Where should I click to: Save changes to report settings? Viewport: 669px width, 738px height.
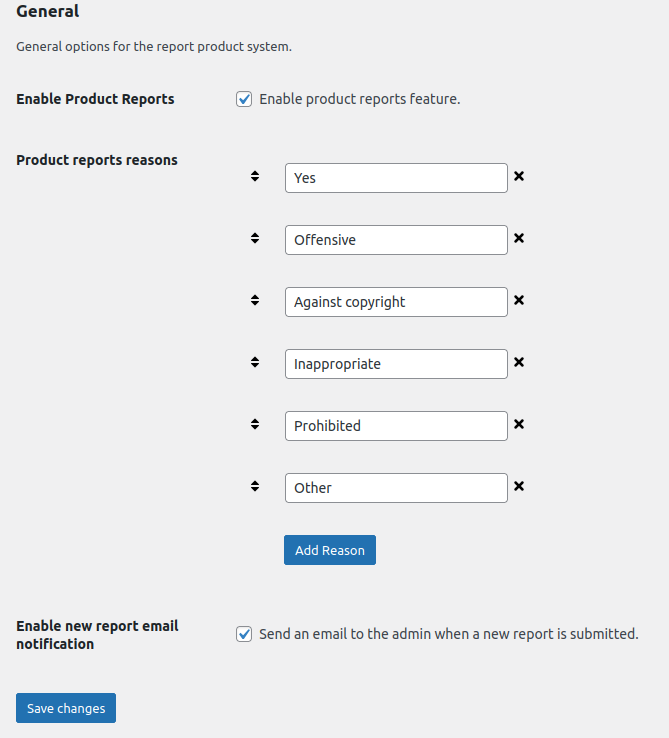click(66, 708)
